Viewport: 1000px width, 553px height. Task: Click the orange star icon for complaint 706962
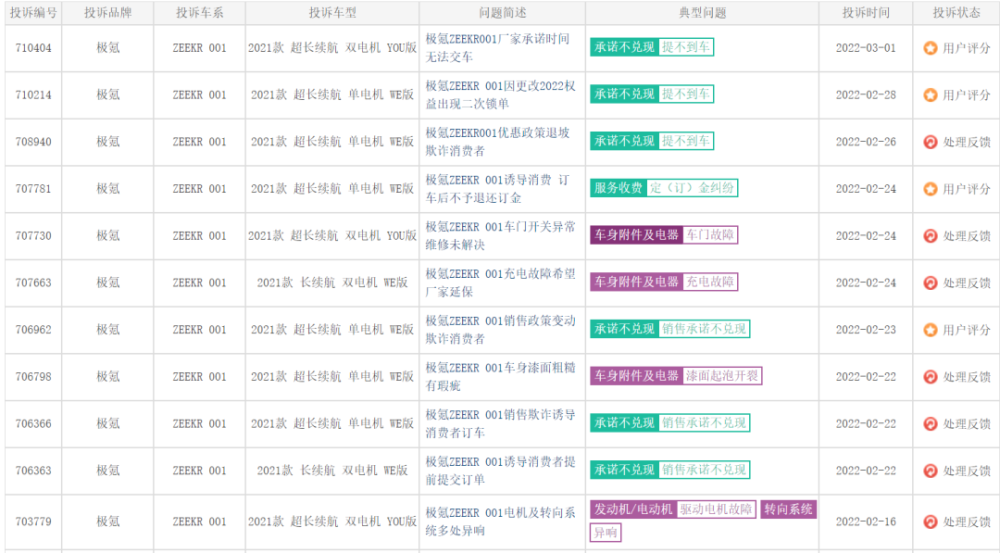930,330
